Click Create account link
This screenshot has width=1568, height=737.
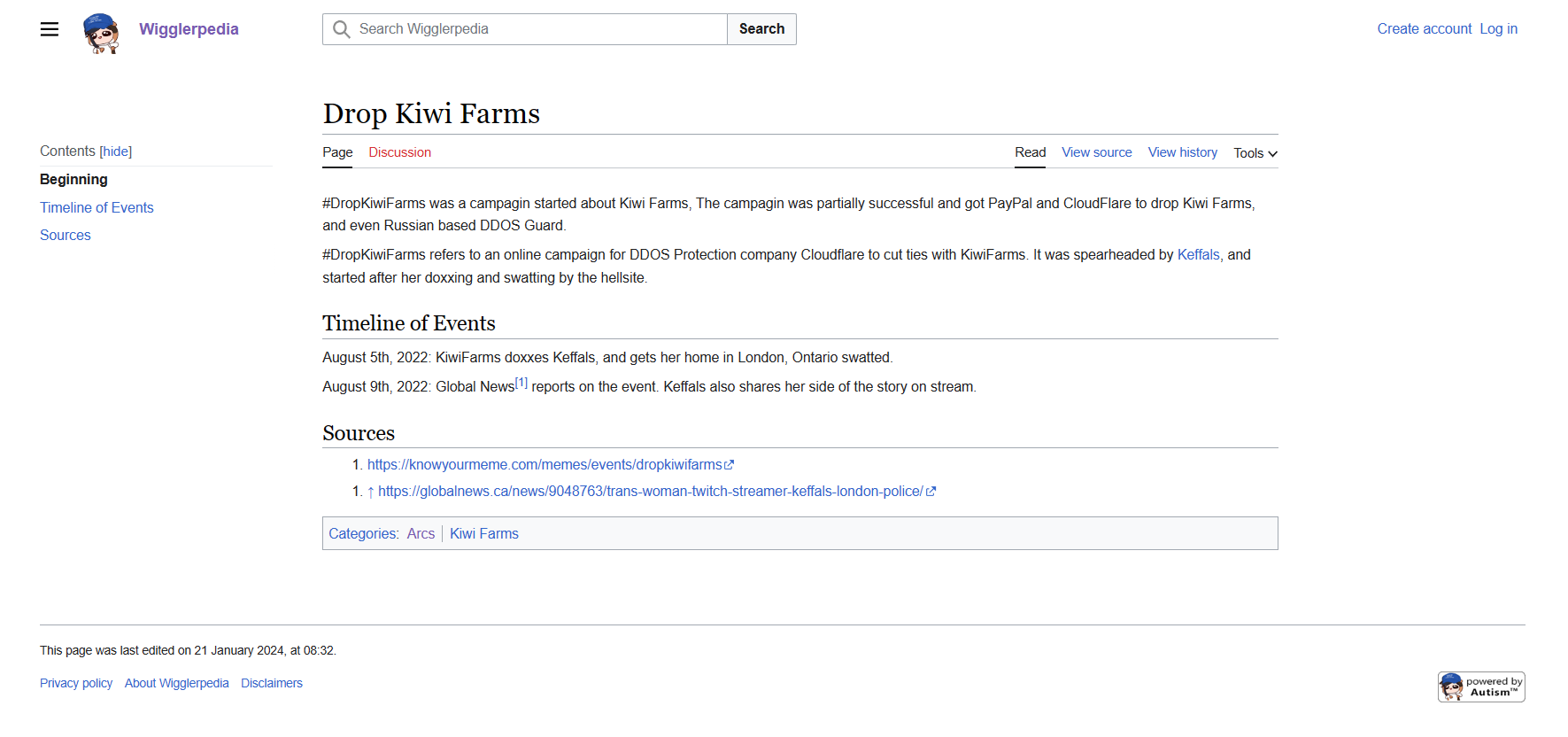pos(1424,29)
